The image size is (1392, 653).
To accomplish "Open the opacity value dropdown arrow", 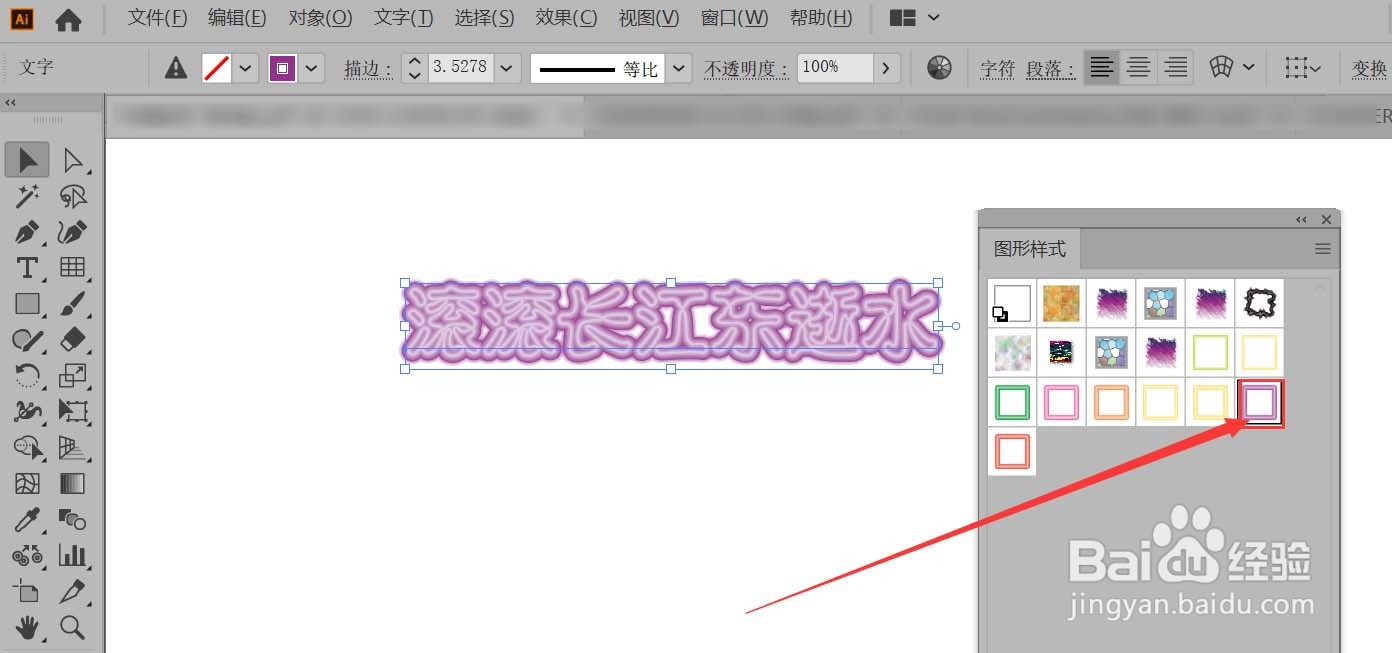I will [x=886, y=67].
